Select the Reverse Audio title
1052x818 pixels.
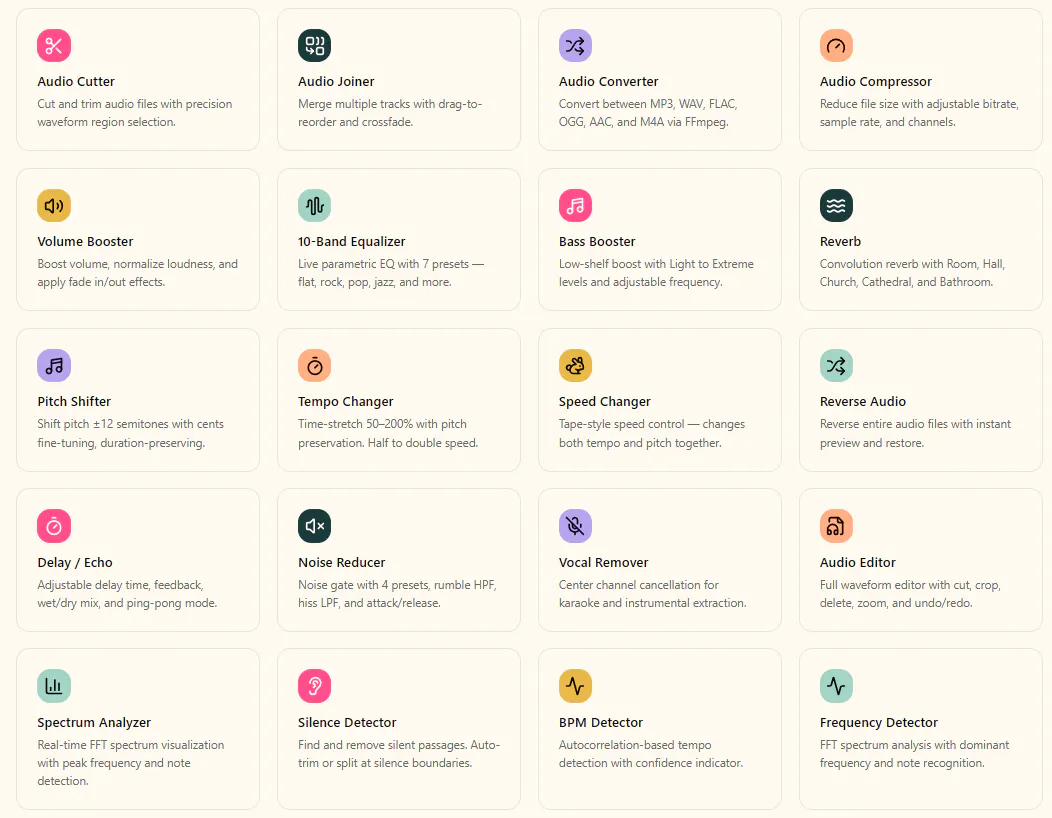pyautogui.click(x=863, y=401)
